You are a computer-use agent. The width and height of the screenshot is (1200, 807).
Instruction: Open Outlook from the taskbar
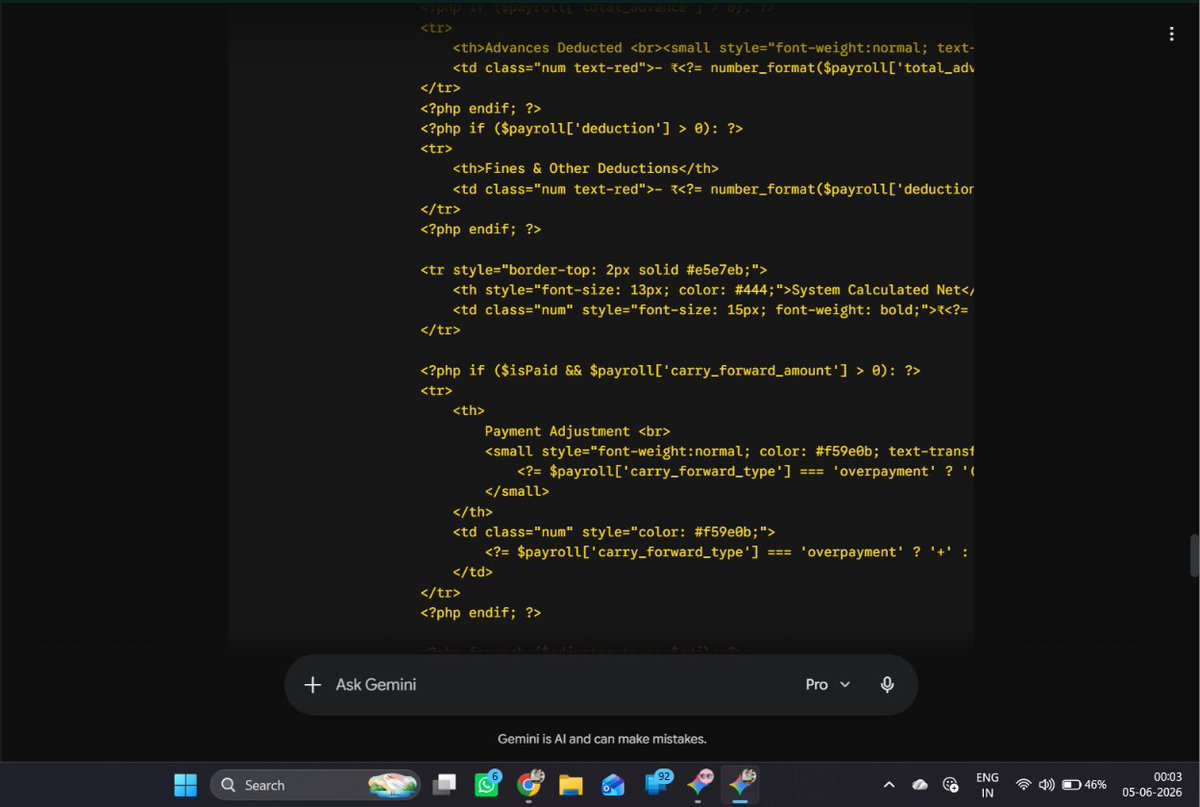614,785
